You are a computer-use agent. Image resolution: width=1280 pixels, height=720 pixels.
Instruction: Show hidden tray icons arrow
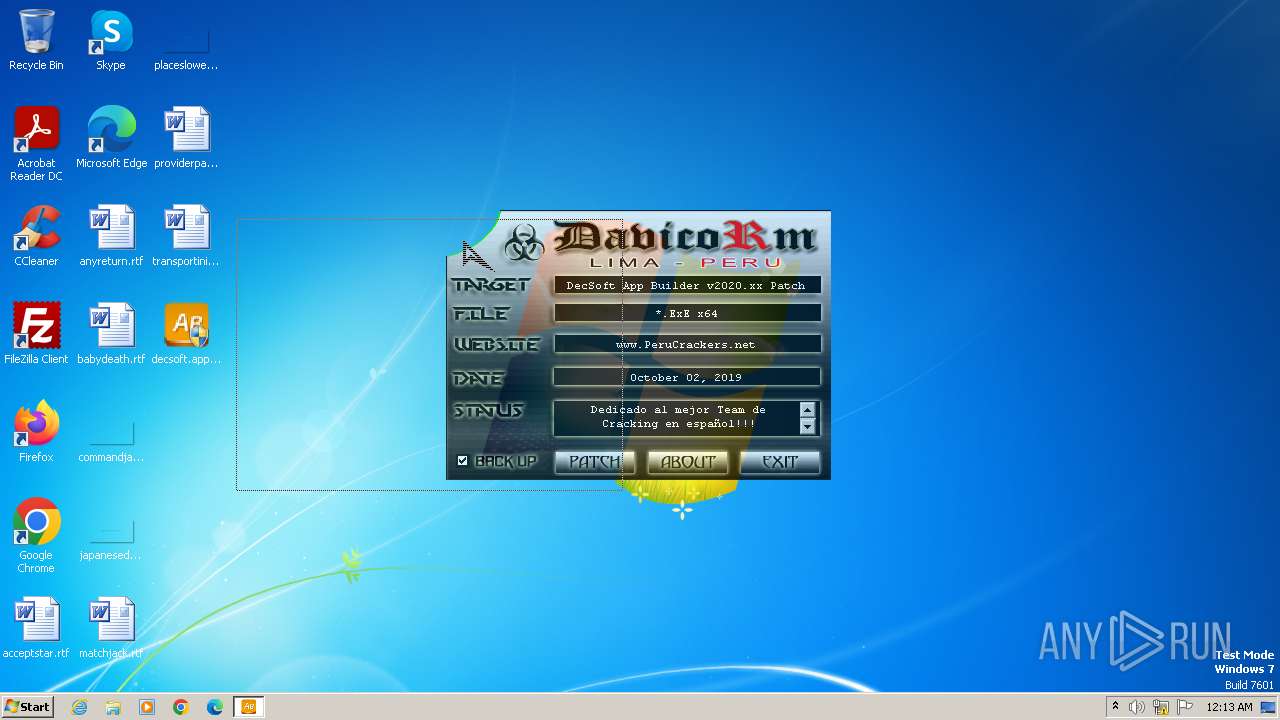coord(1115,707)
